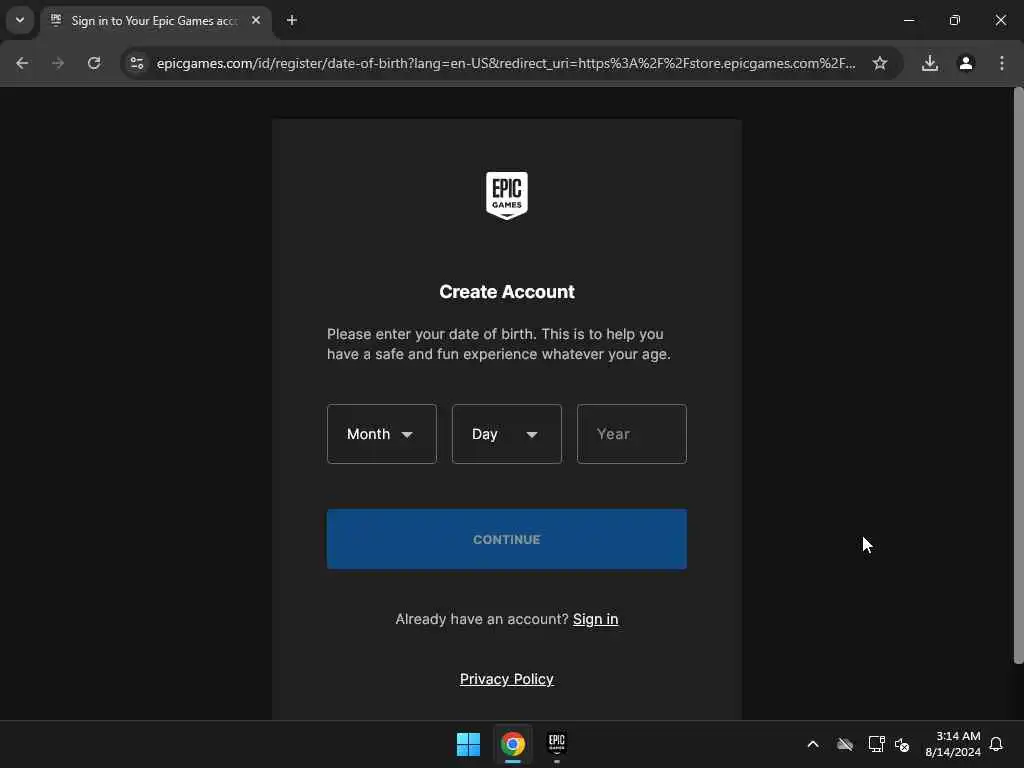The image size is (1024, 768).
Task: Open the Privacy Policy link
Action: [506, 679]
